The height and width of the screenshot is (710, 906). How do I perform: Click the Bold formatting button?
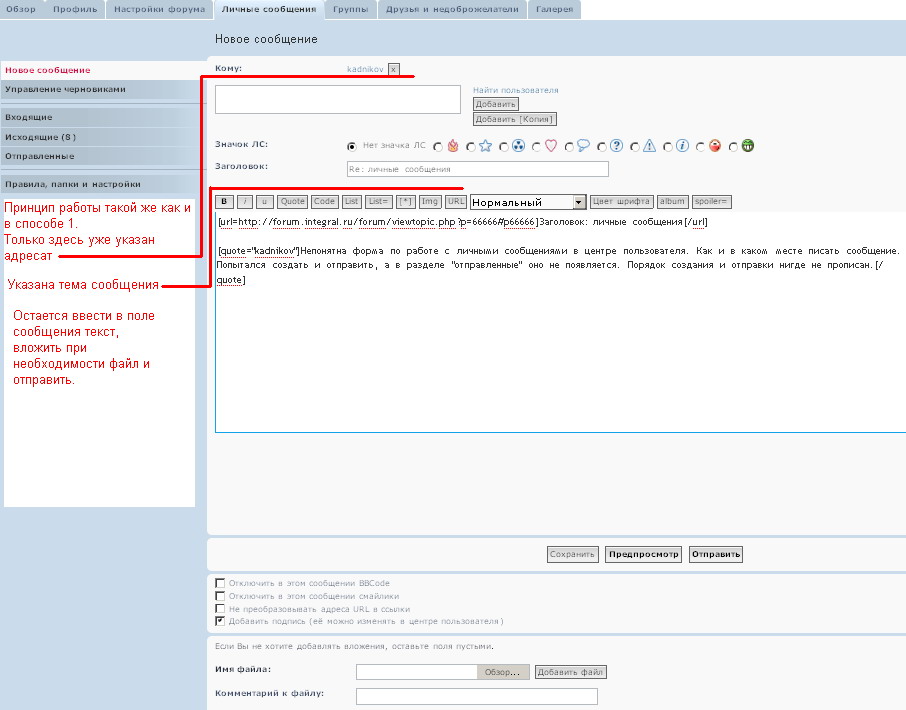[x=225, y=202]
